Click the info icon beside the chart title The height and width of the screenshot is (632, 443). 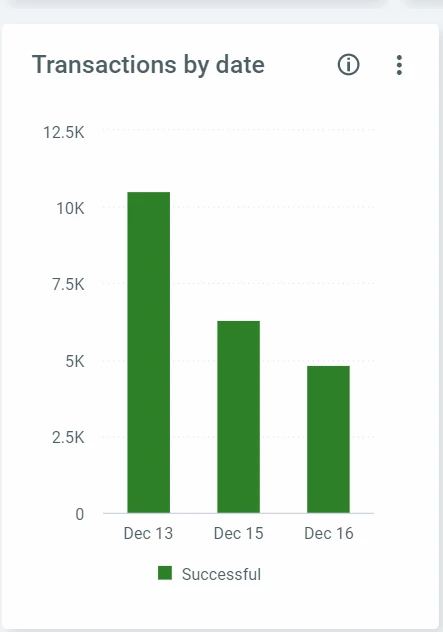348,65
